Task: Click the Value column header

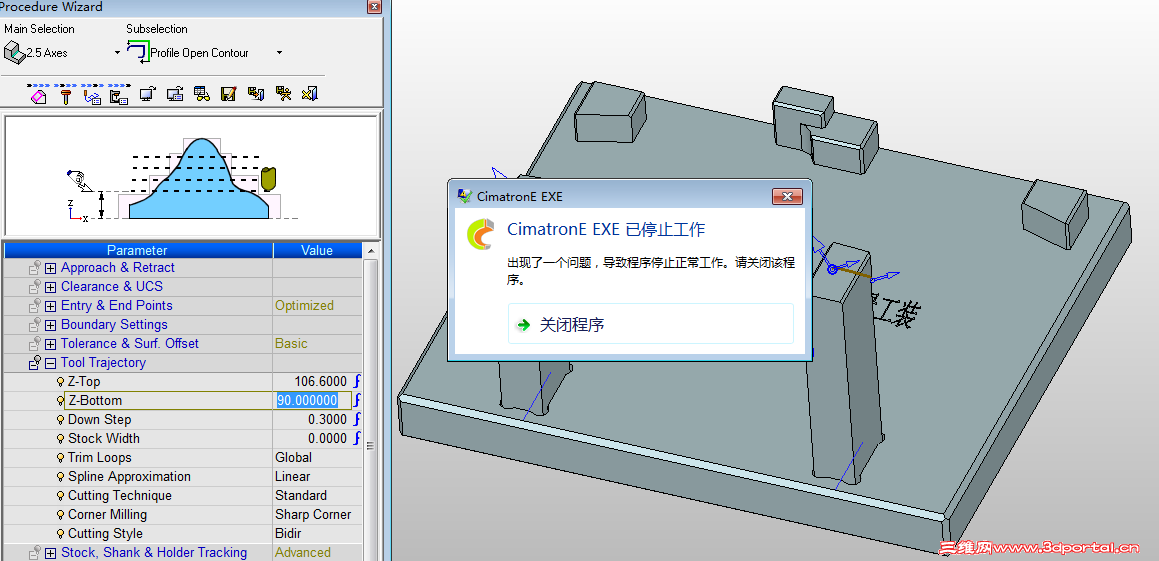Action: pos(317,251)
